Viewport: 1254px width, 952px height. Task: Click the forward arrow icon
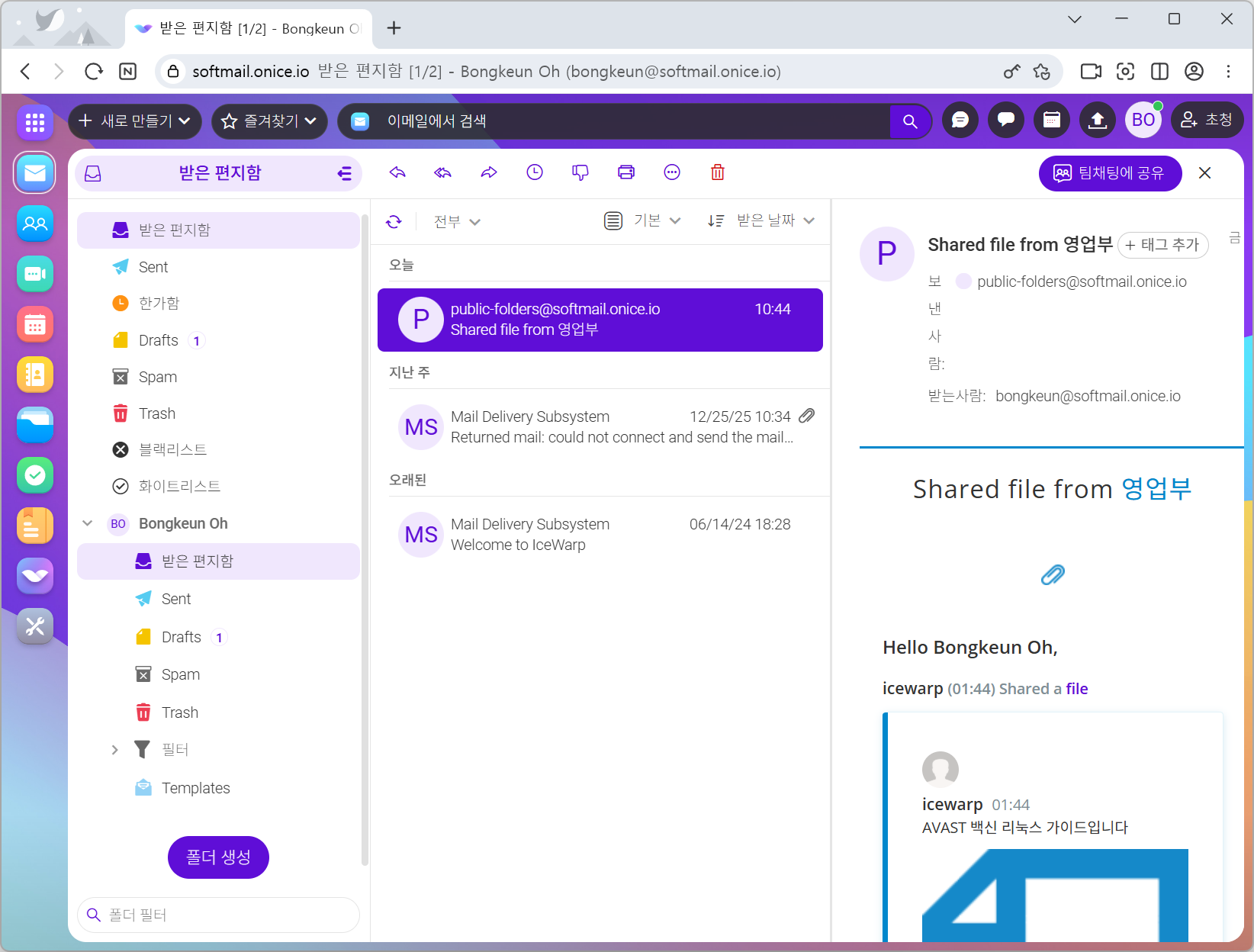coord(489,172)
